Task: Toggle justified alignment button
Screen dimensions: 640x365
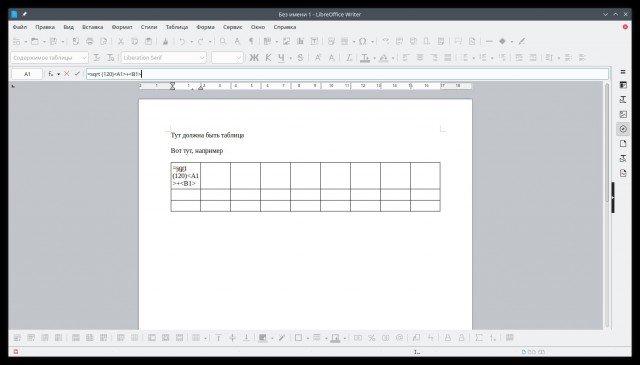Action: click(x=447, y=58)
